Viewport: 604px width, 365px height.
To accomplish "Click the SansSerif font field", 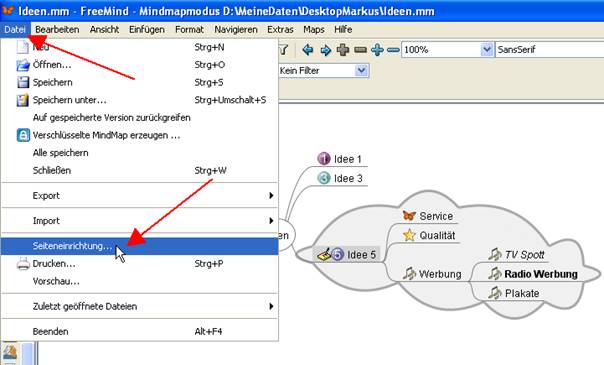I will click(549, 50).
